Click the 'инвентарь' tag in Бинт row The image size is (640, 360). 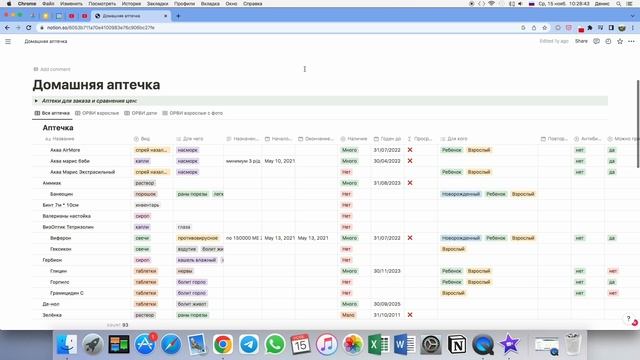(x=147, y=205)
